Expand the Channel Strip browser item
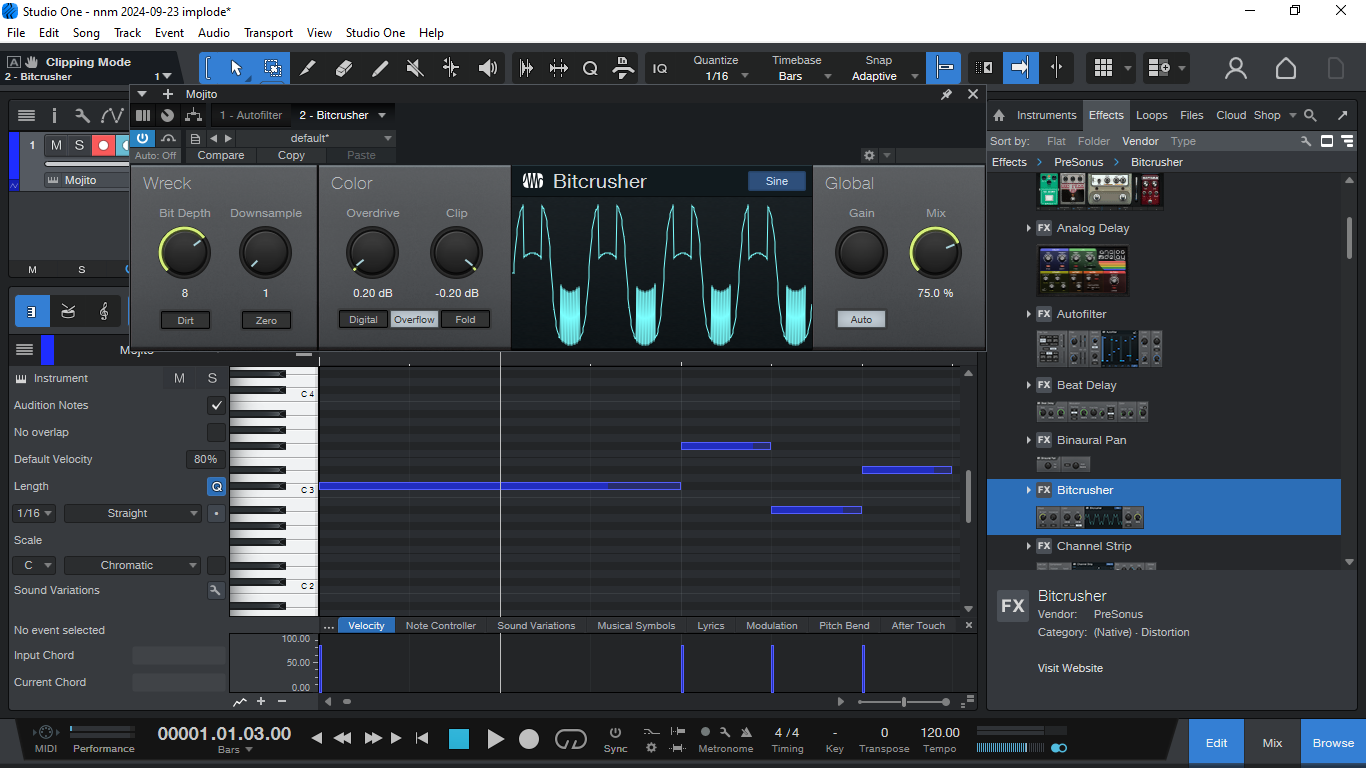1366x768 pixels. (1029, 546)
